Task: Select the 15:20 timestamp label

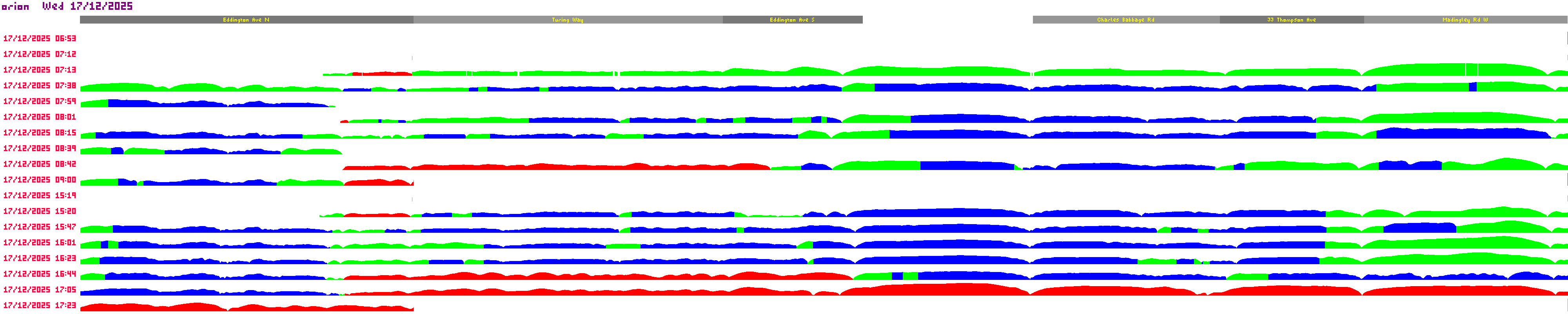Action: click(40, 212)
